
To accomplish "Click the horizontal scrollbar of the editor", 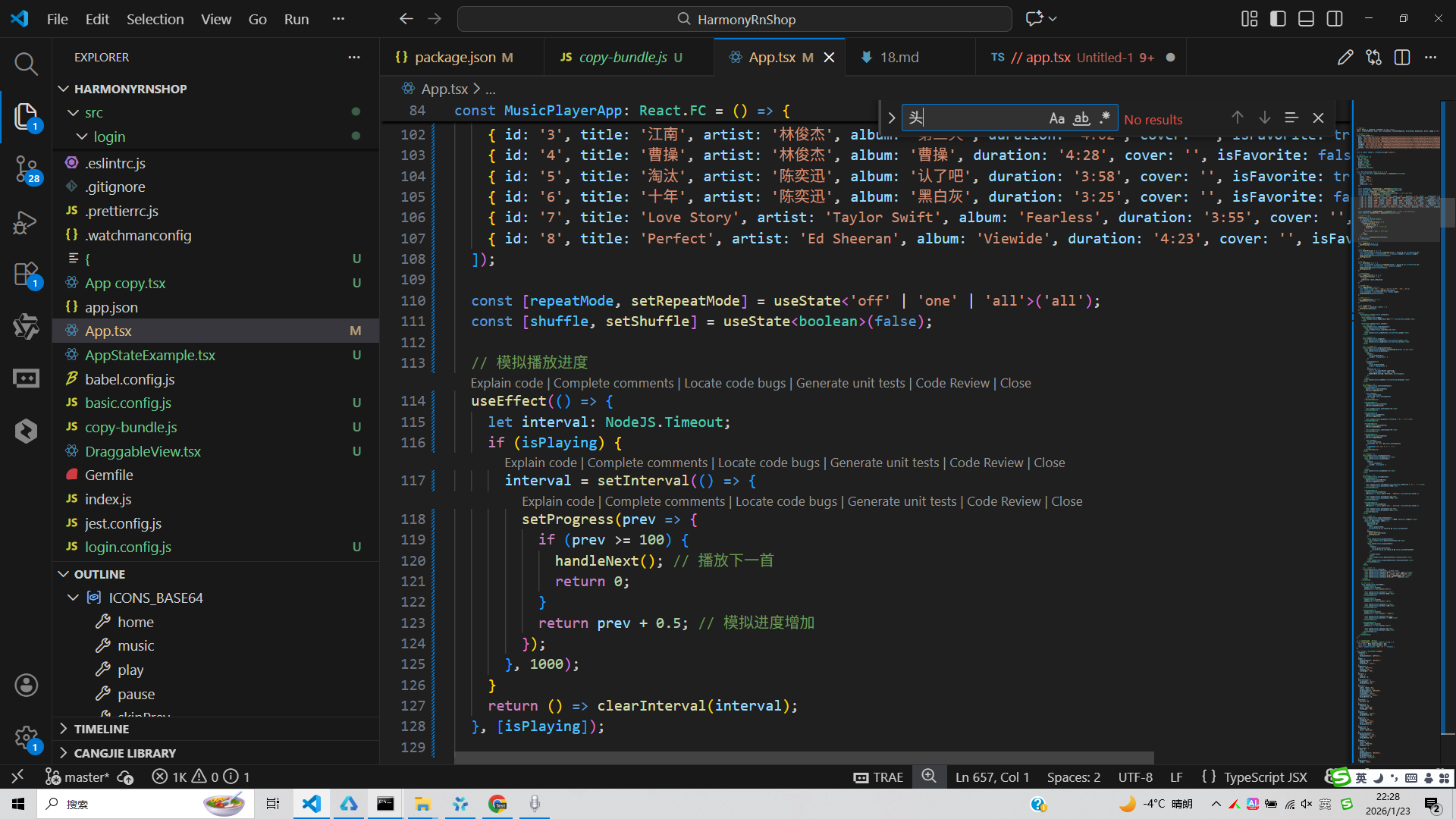I will click(x=804, y=758).
